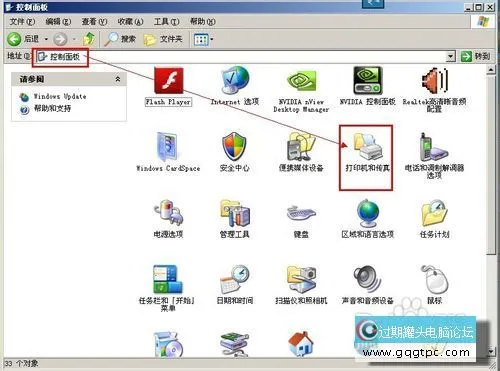Viewport: 500px width, 371px height.
Task: Open the 收藏 menu
Action: 130,22
